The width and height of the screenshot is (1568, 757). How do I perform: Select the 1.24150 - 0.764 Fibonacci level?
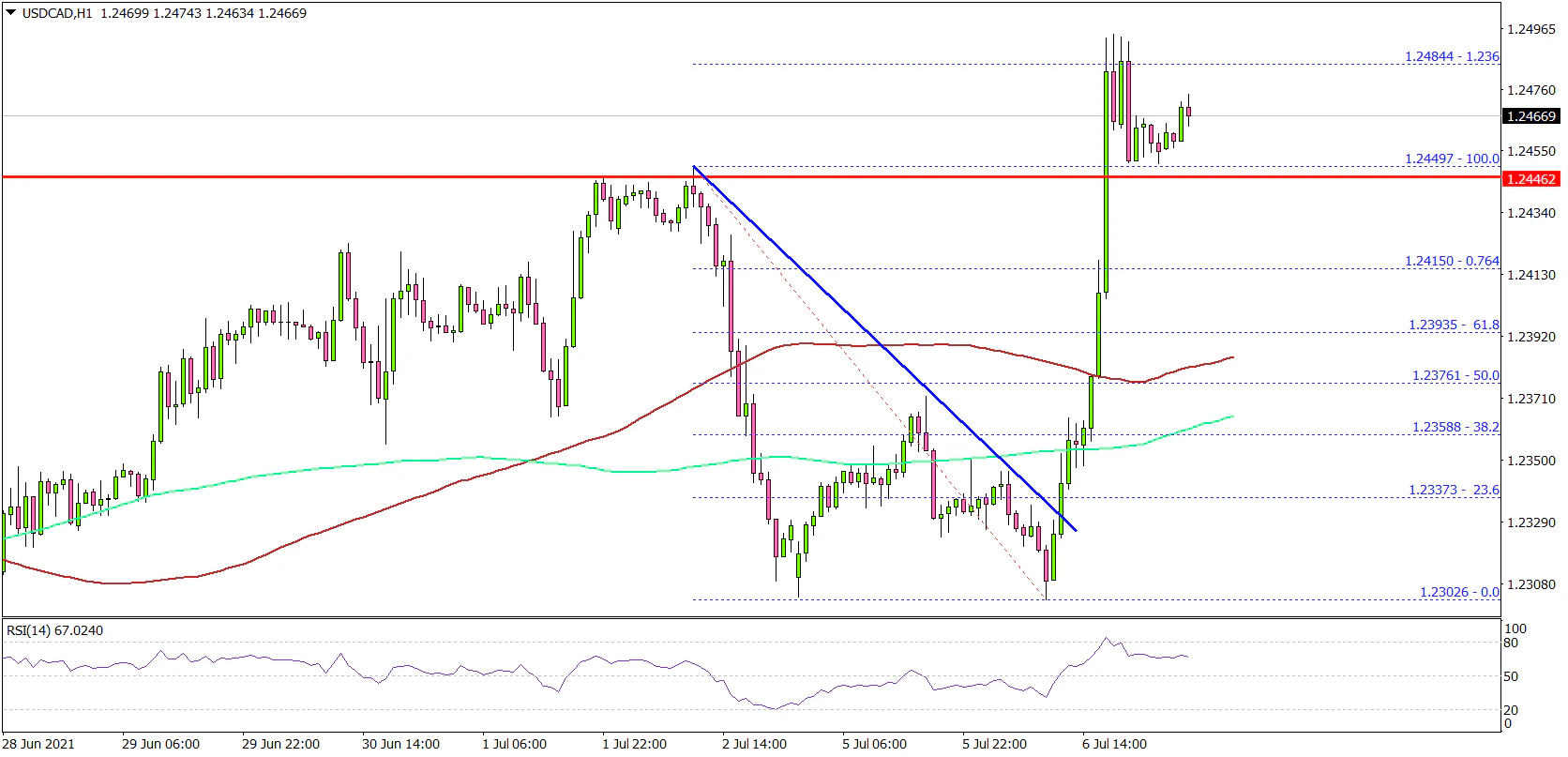pyautogui.click(x=1451, y=261)
